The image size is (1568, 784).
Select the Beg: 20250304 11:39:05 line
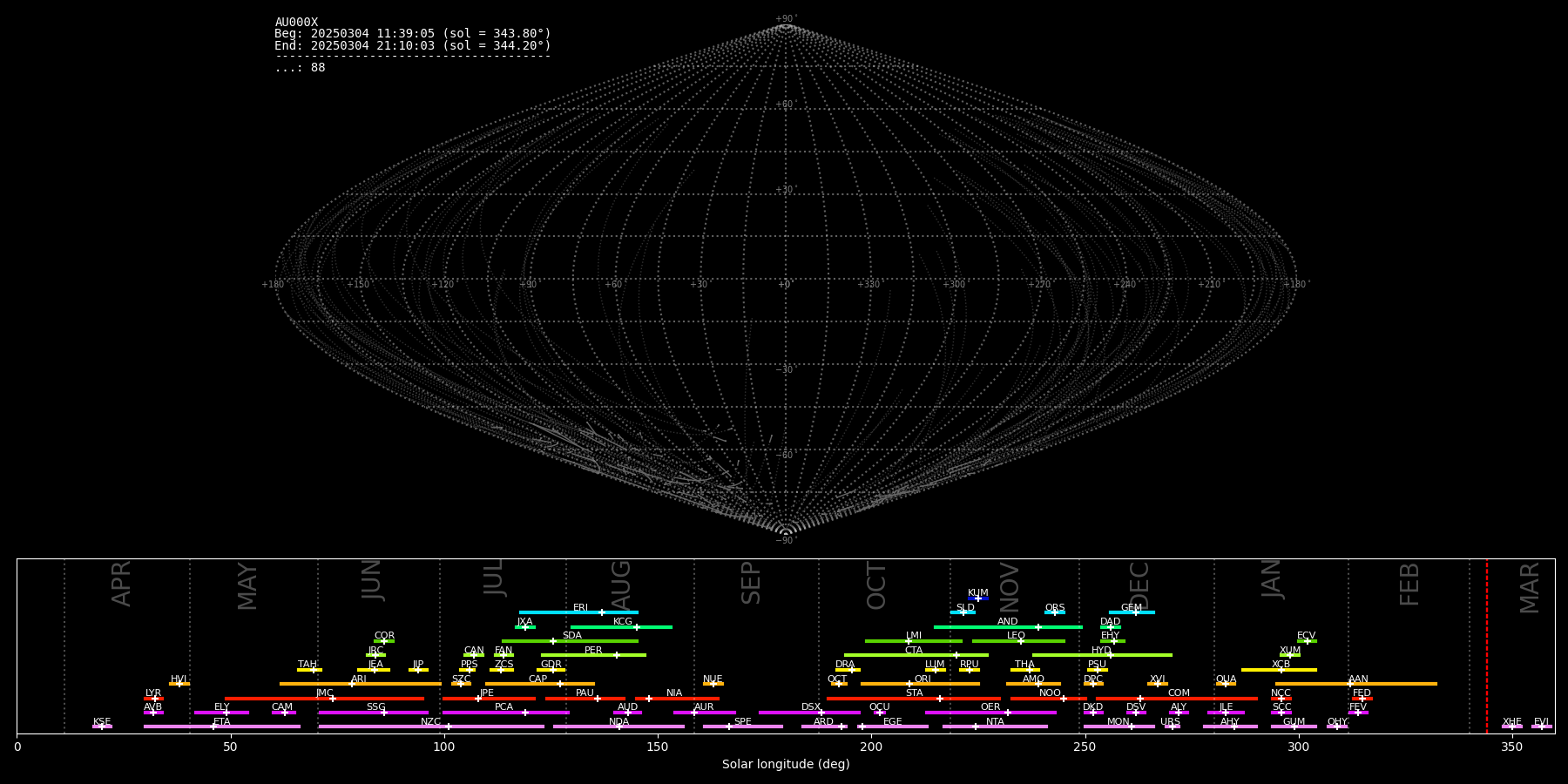point(413,34)
